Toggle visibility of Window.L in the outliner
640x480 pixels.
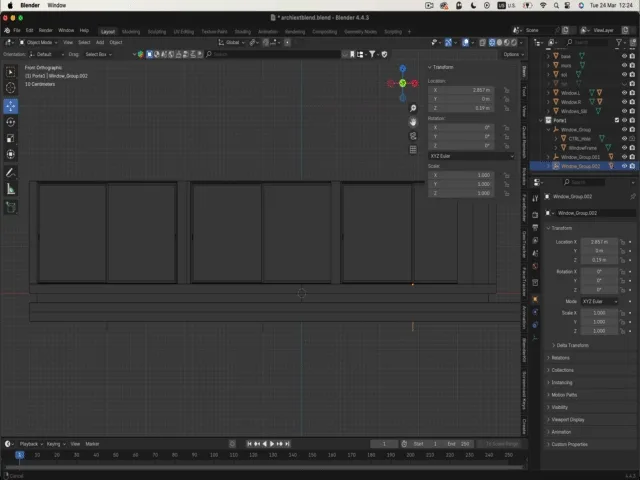click(624, 93)
